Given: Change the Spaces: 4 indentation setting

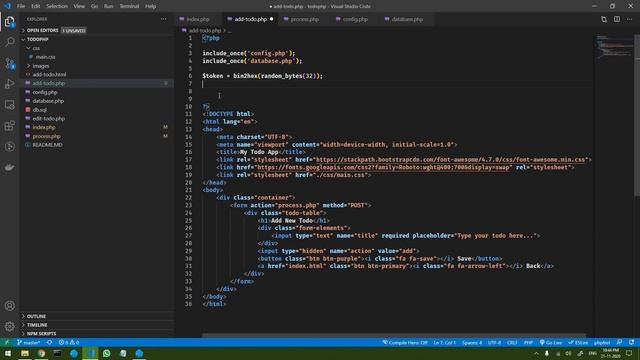Looking at the screenshot, I should (x=472, y=342).
